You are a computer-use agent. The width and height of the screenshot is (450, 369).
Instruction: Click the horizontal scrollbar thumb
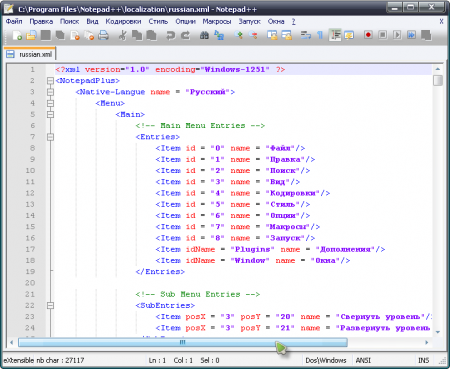(183, 342)
